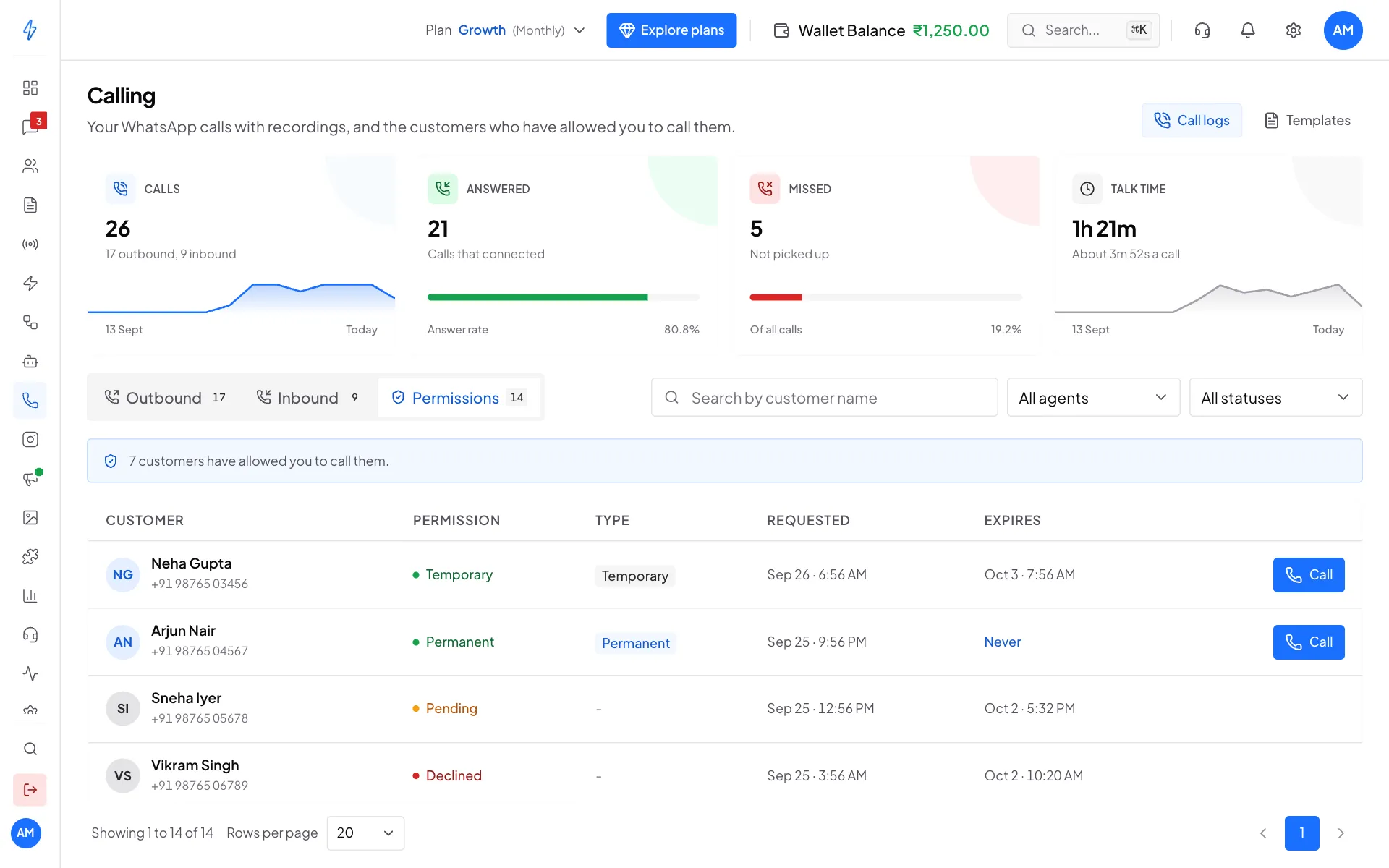Call Neha Gupta
The width and height of the screenshot is (1389, 868).
(x=1308, y=574)
